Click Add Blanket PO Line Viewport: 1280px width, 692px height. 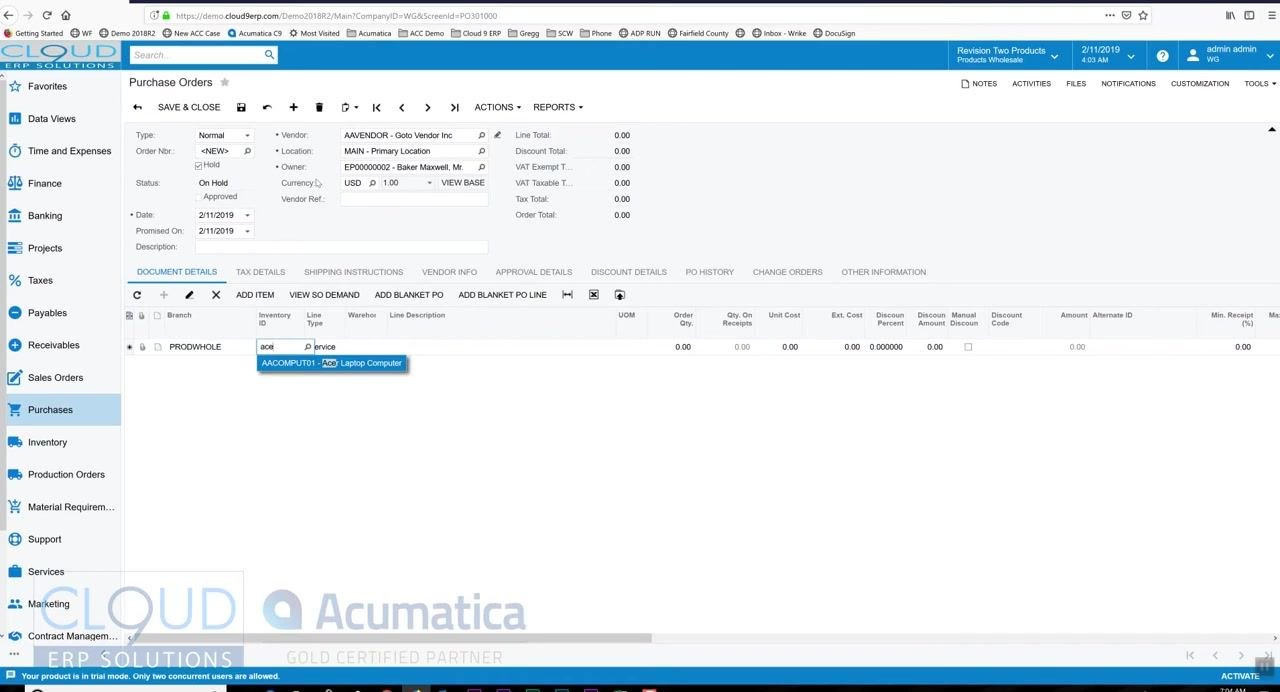(x=502, y=295)
